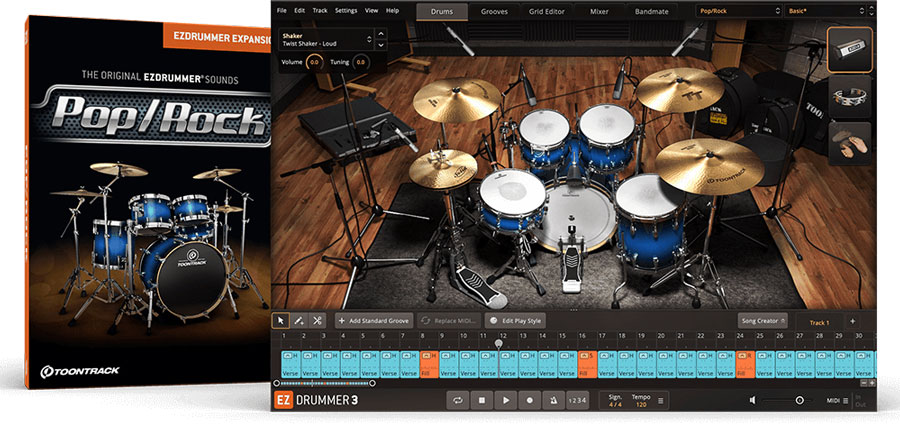Screen dimensions: 900x440
Task: Open the File menu
Action: (x=281, y=10)
